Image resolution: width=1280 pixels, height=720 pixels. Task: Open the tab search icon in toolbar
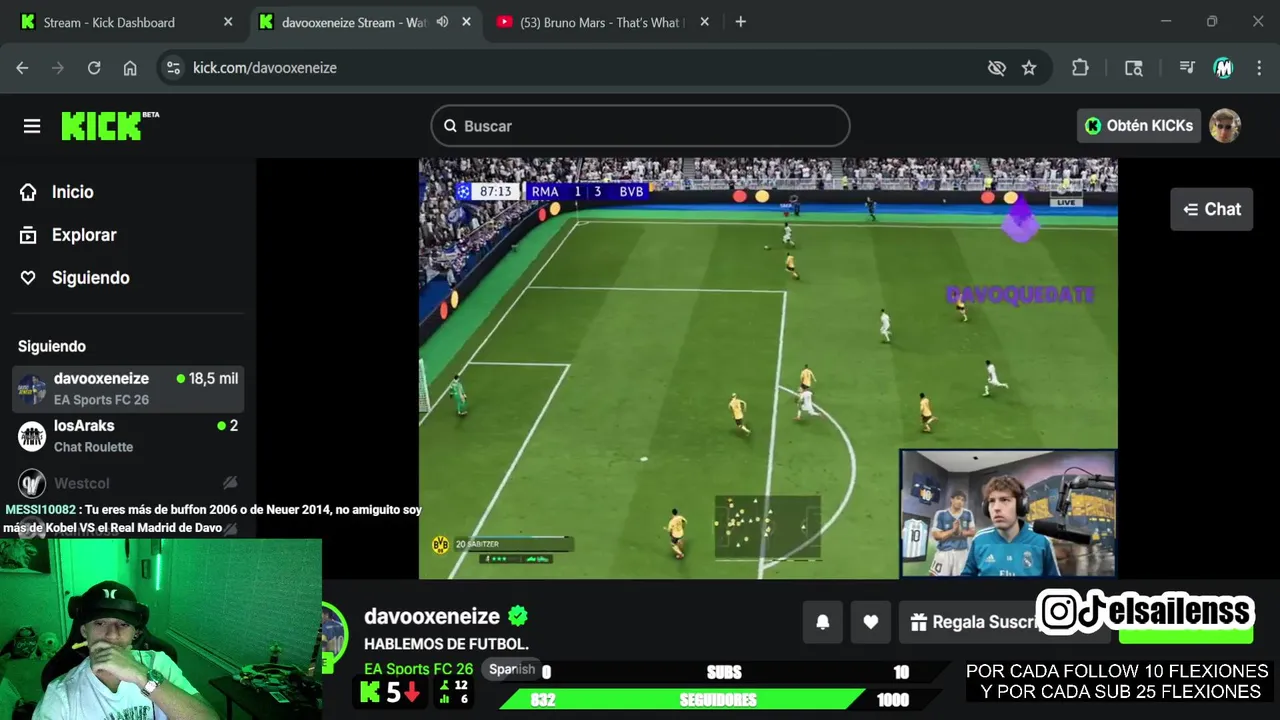(1133, 68)
